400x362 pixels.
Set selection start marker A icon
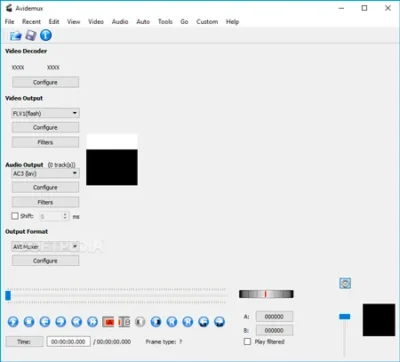point(108,322)
